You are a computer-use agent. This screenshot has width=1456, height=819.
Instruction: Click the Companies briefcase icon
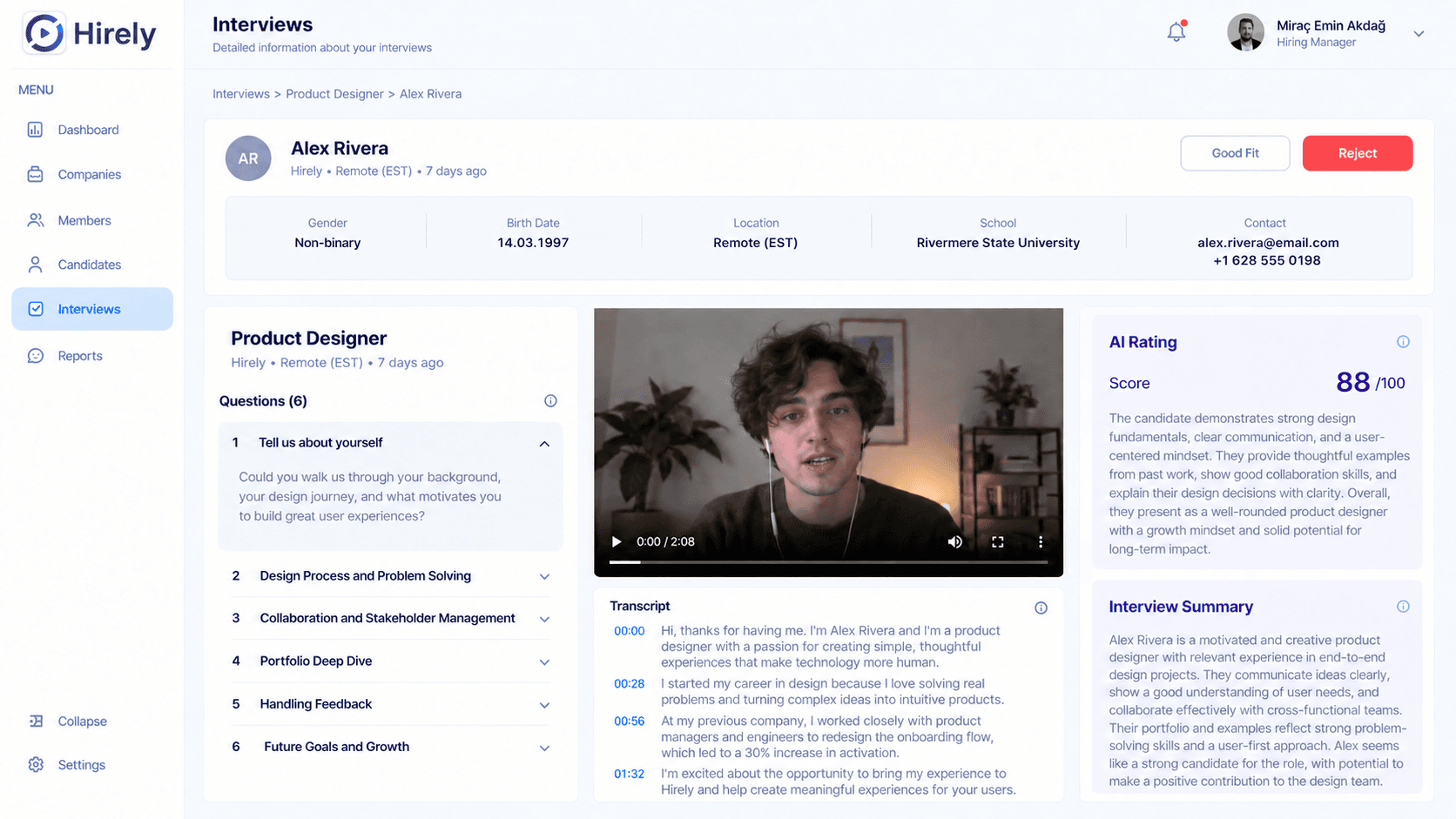coord(35,174)
